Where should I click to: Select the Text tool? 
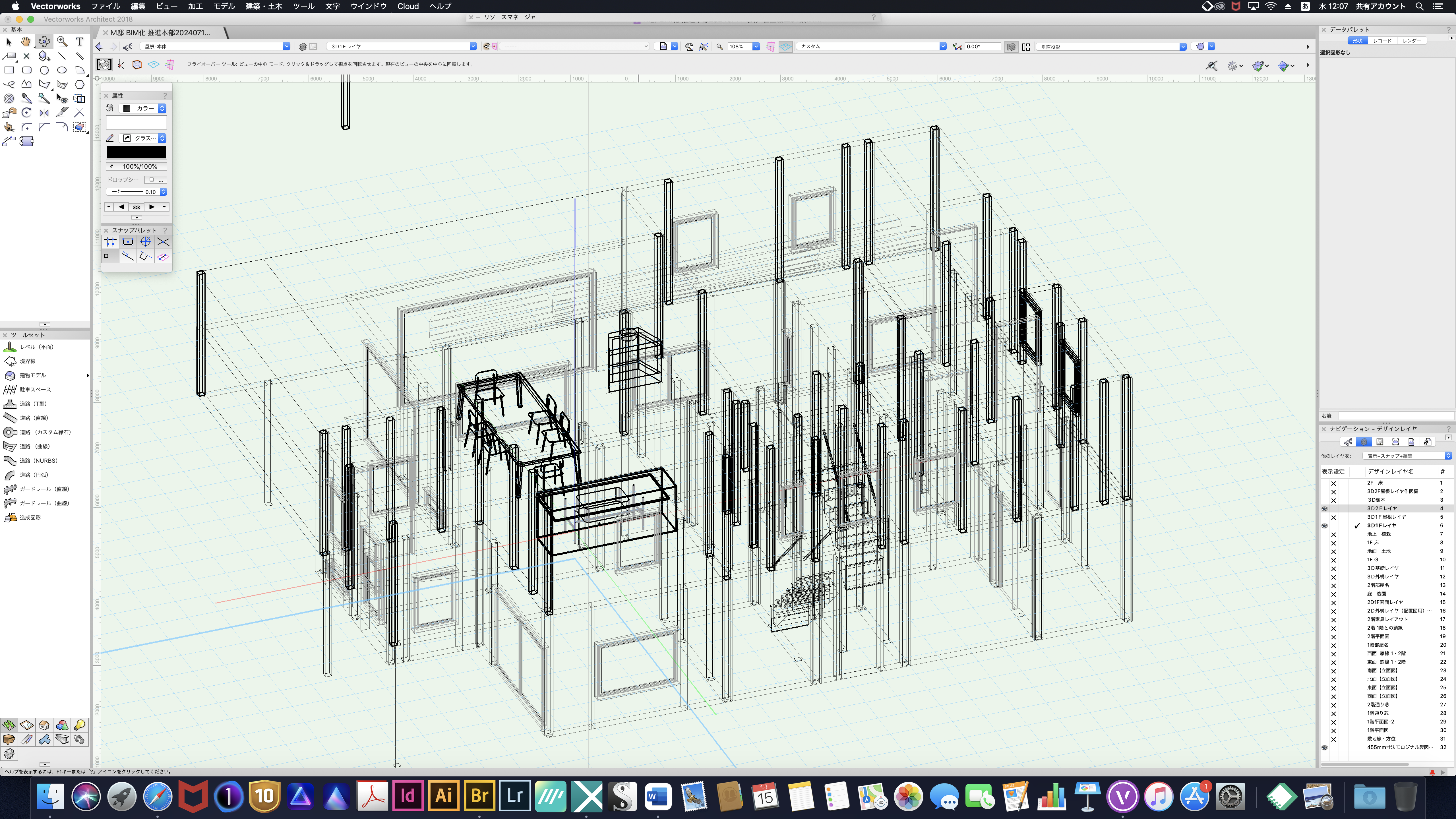click(80, 41)
